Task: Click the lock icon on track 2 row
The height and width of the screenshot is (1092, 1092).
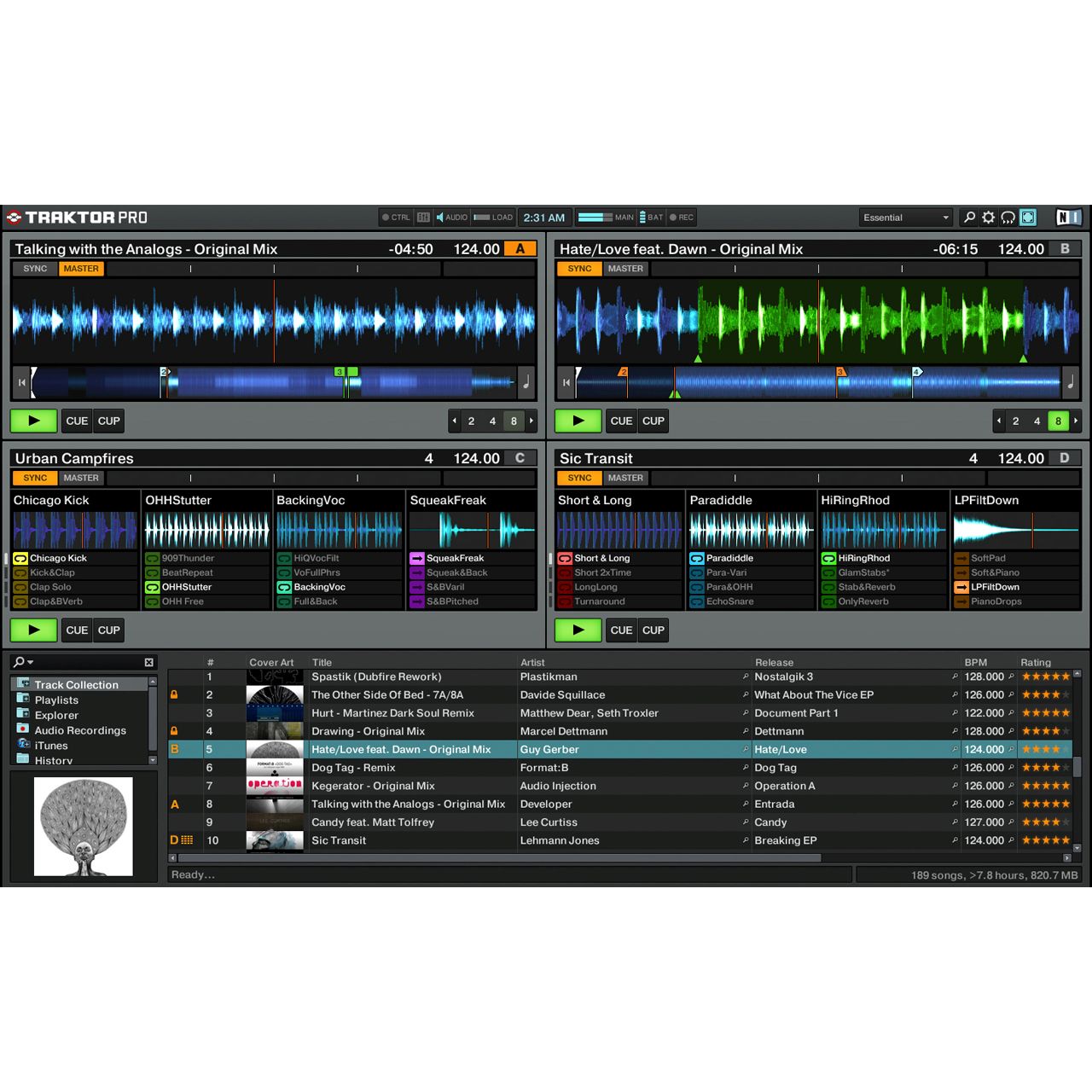Action: click(x=174, y=694)
